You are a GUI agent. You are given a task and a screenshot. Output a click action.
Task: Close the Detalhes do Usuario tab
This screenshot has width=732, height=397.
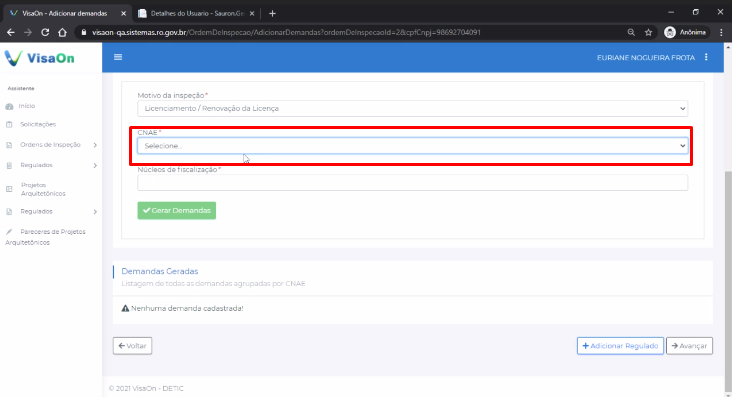point(252,14)
